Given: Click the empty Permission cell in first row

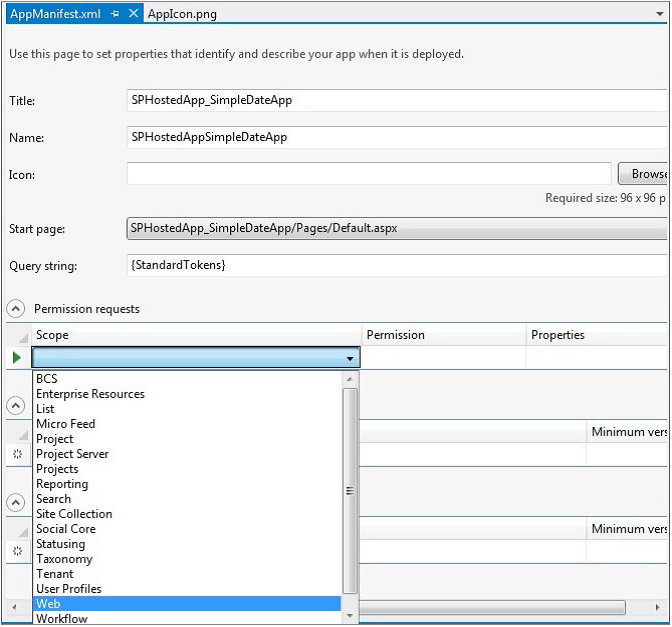Looking at the screenshot, I should tap(444, 357).
